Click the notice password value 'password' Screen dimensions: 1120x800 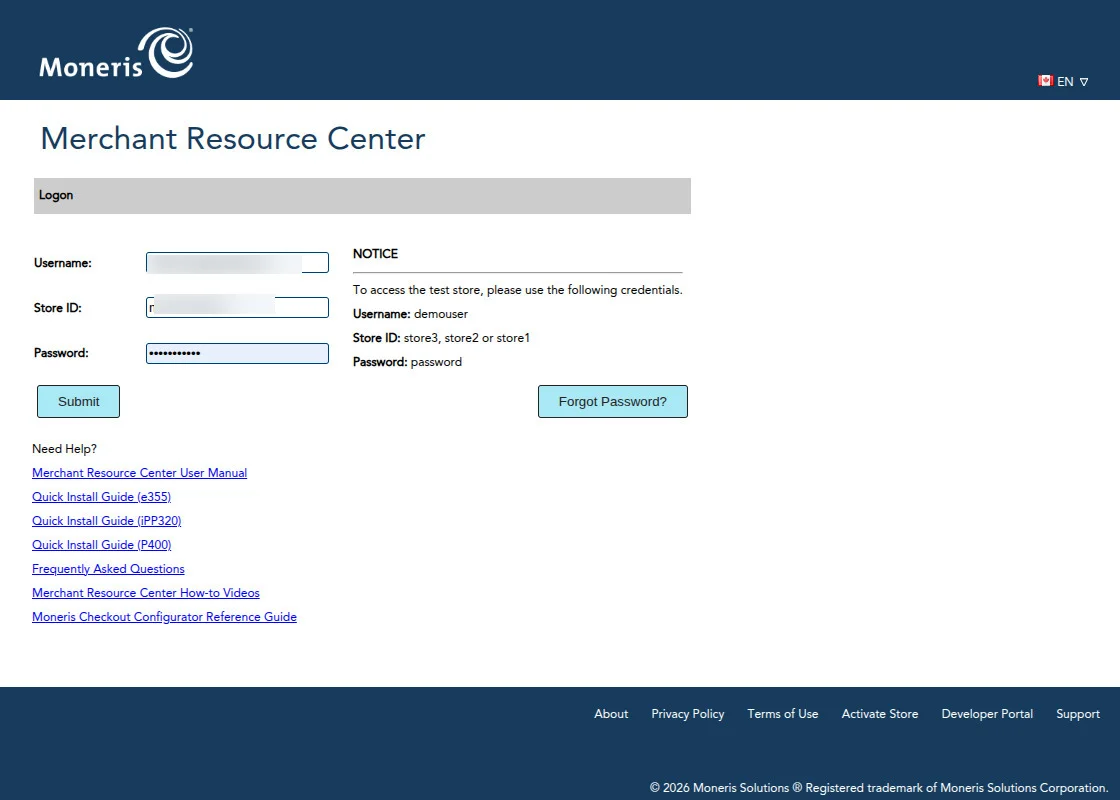pyautogui.click(x=436, y=362)
